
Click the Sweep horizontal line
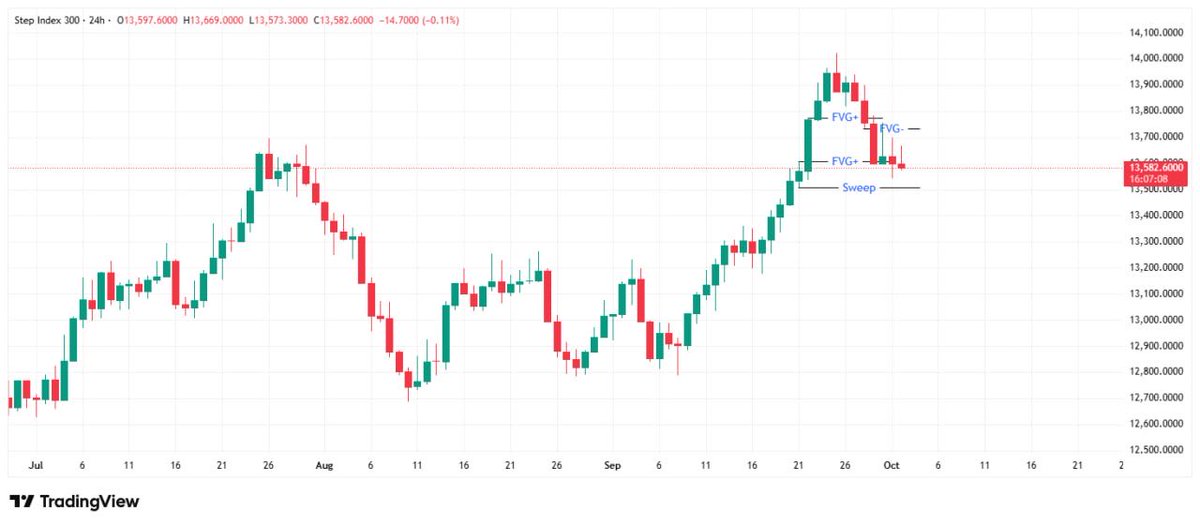coord(859,188)
